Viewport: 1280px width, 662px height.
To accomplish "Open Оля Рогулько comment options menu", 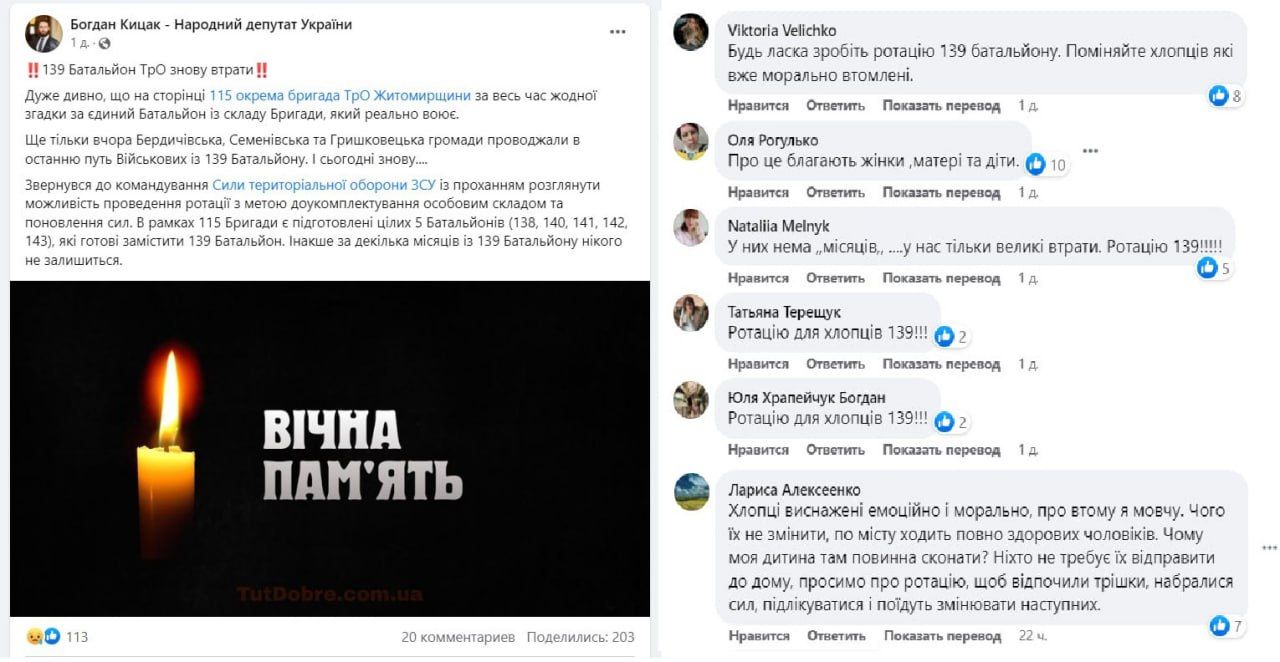I will coord(1090,151).
